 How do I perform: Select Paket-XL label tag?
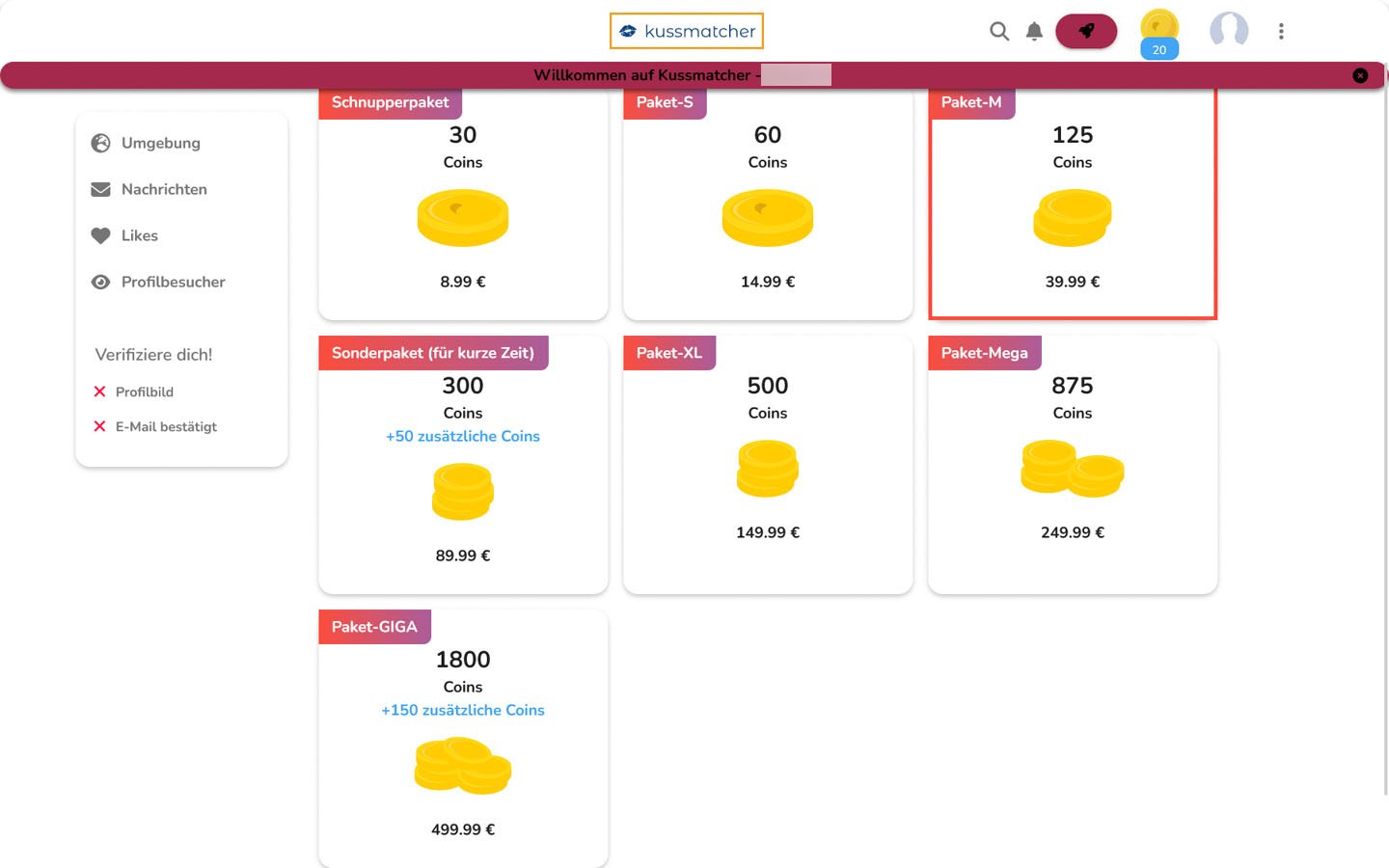[x=669, y=353]
